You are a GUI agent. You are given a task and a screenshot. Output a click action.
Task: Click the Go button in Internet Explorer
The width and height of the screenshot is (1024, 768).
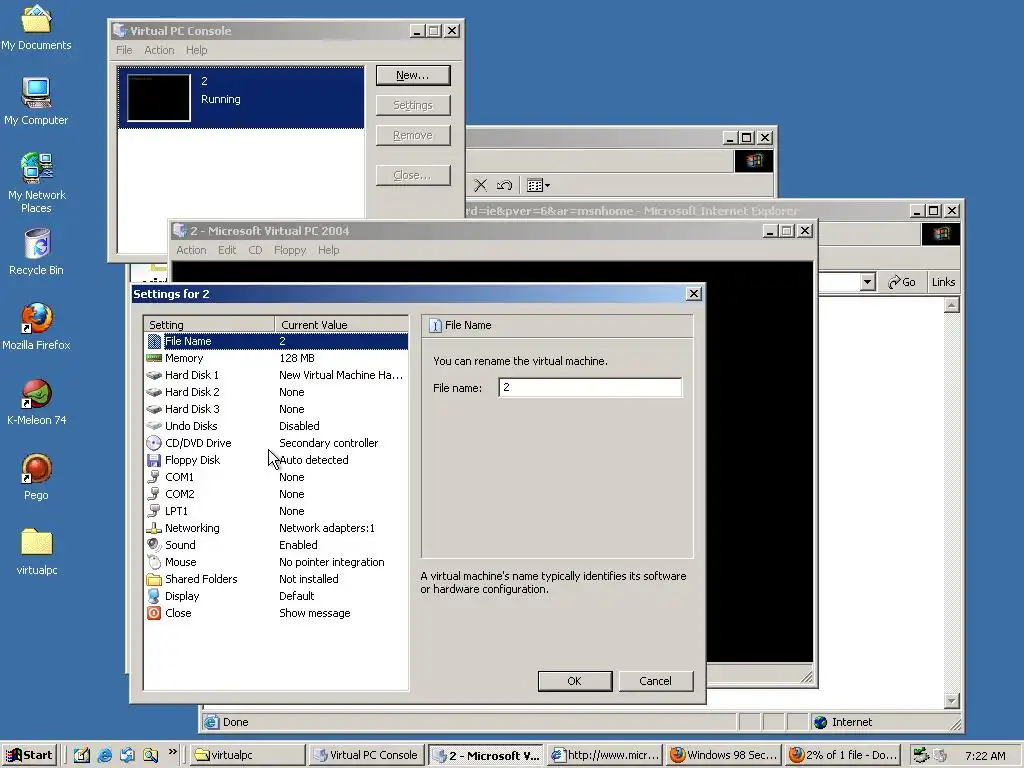point(902,282)
